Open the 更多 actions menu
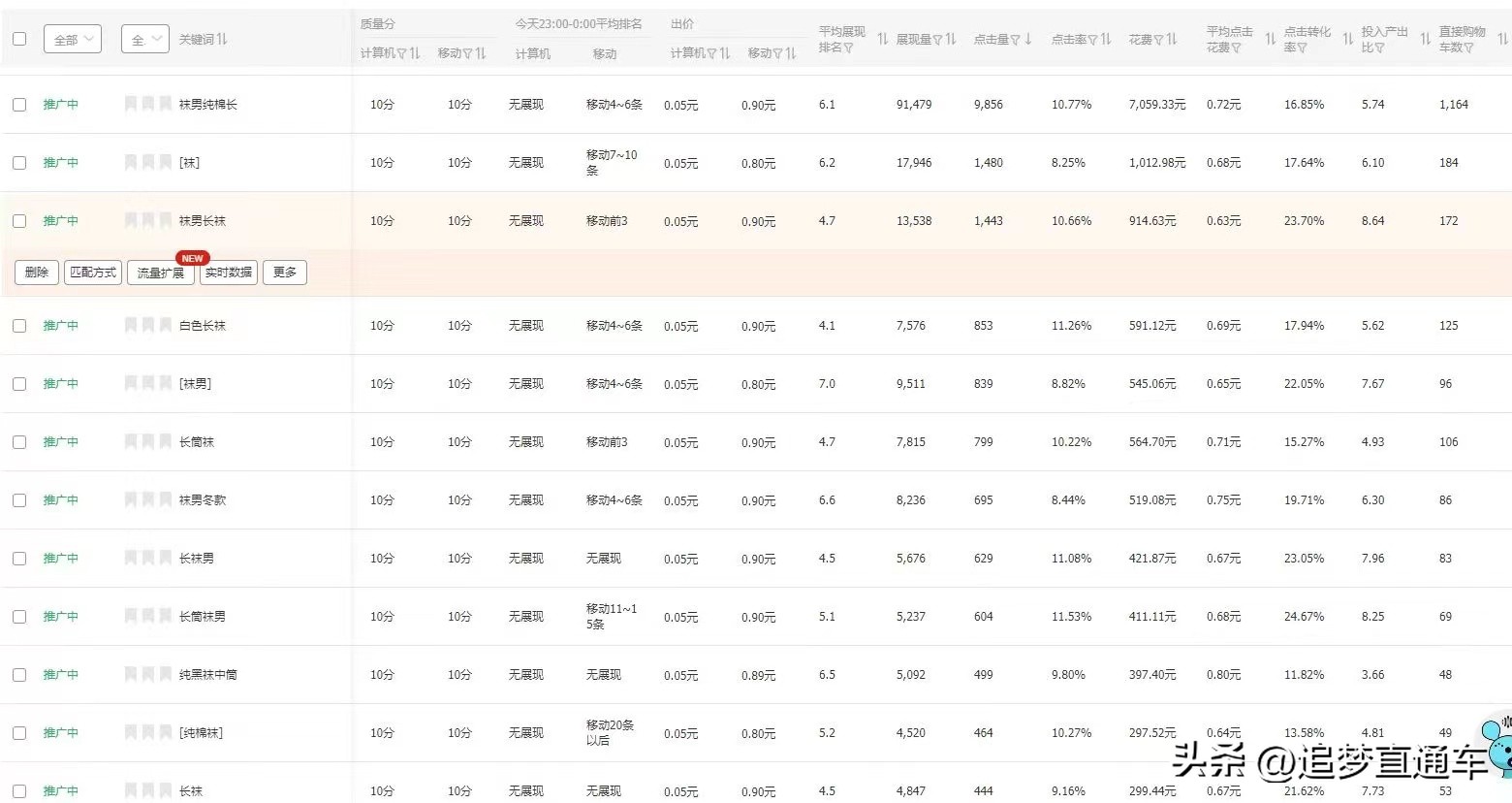The width and height of the screenshot is (1512, 803). tap(284, 272)
